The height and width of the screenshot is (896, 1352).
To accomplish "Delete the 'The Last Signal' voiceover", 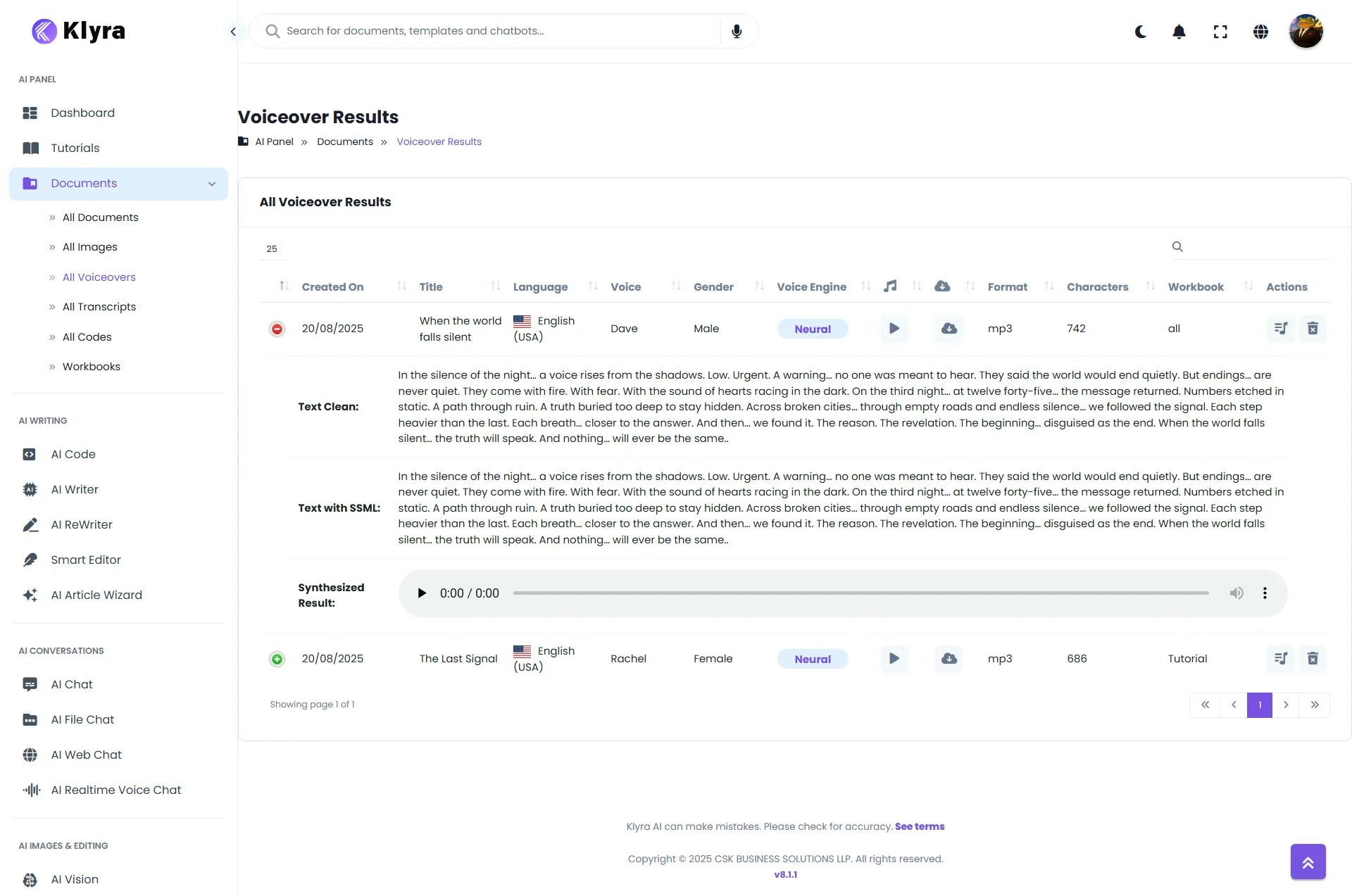I will (x=1313, y=659).
